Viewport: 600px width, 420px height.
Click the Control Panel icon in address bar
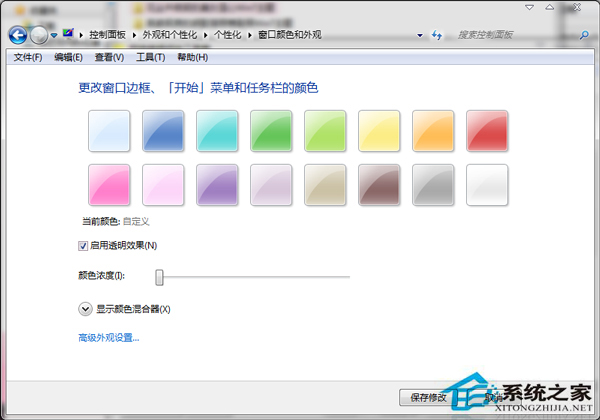click(68, 34)
